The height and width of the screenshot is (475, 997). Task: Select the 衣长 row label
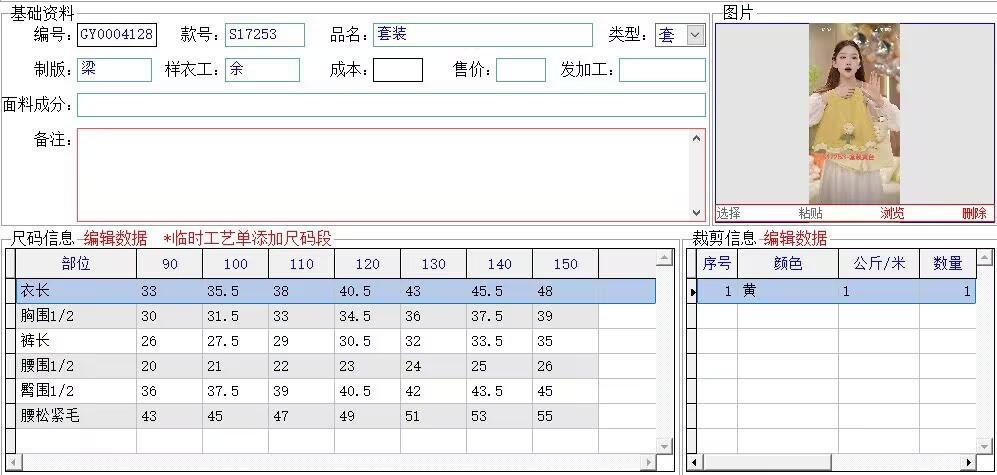pos(76,291)
